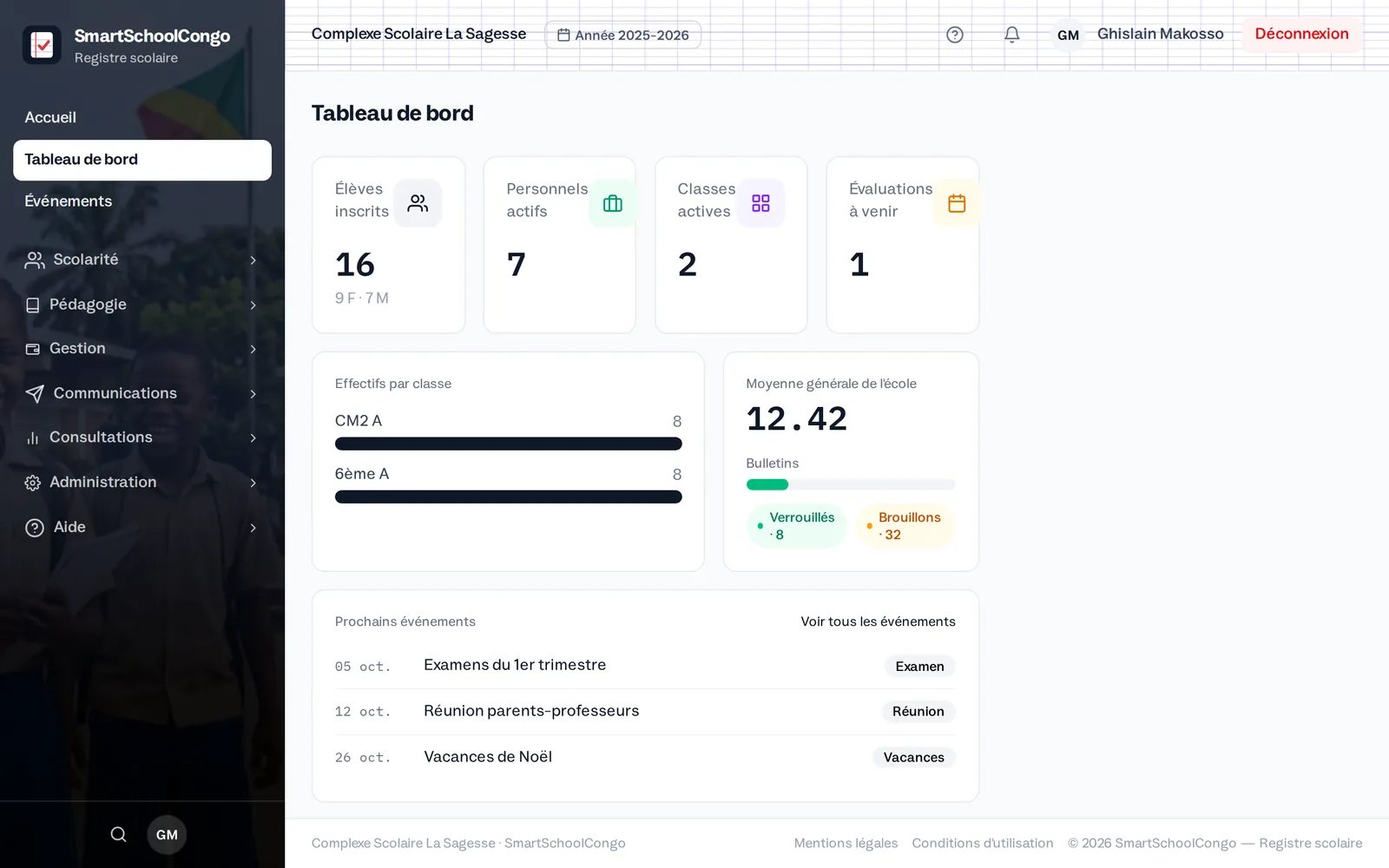Select Tableau de bord menu item

click(142, 160)
